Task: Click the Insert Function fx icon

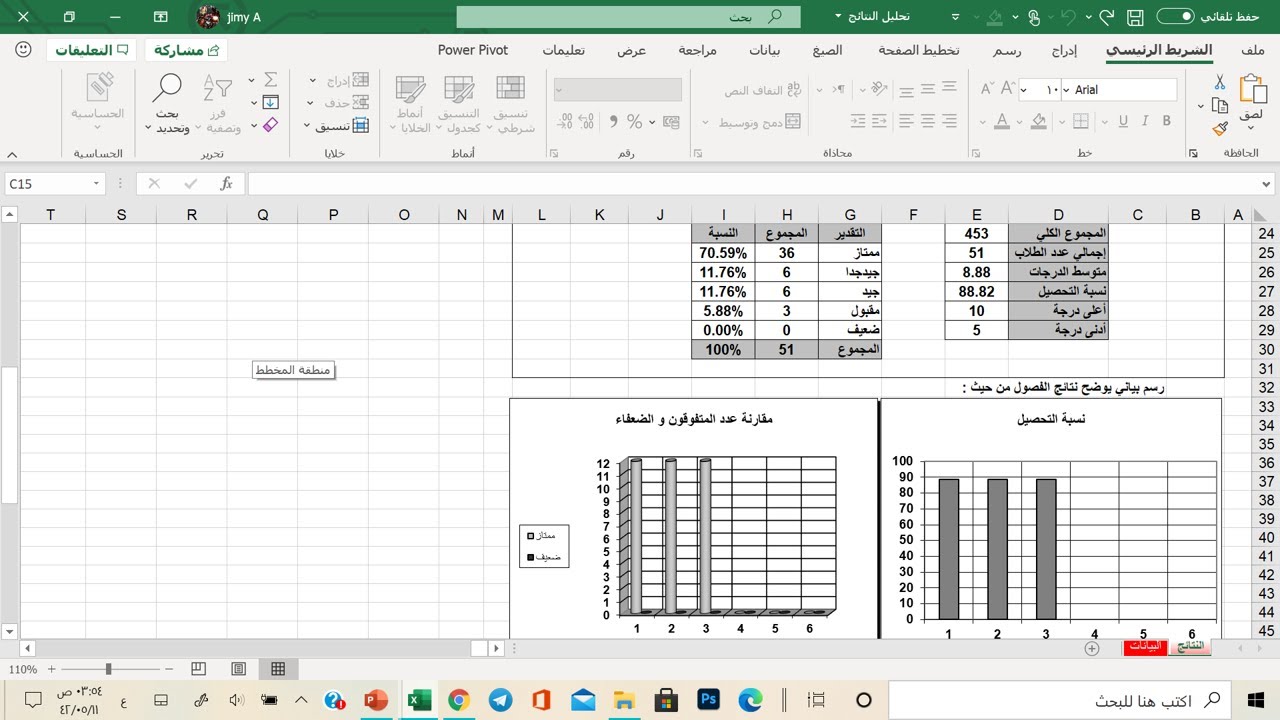Action: point(227,184)
